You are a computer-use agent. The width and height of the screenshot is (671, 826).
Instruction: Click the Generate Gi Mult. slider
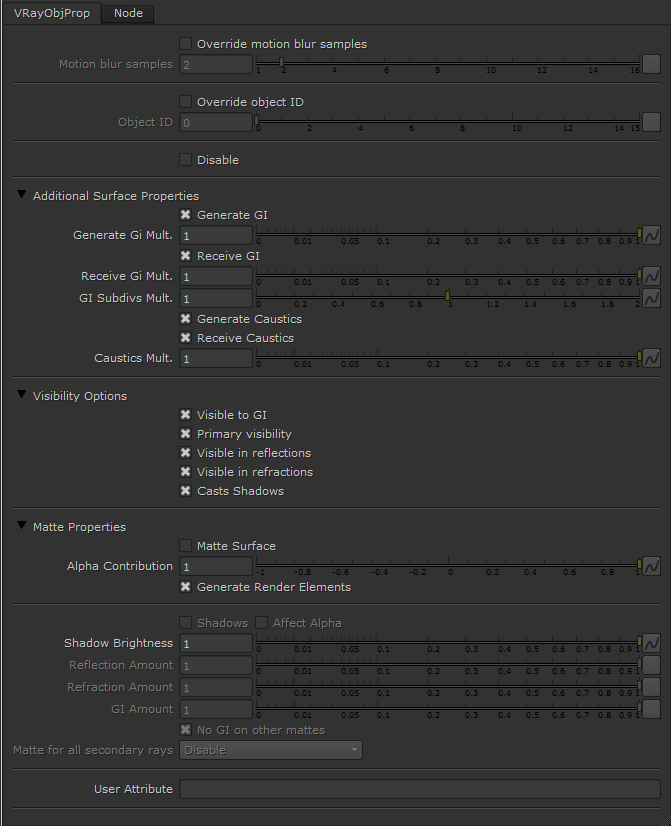click(x=448, y=234)
